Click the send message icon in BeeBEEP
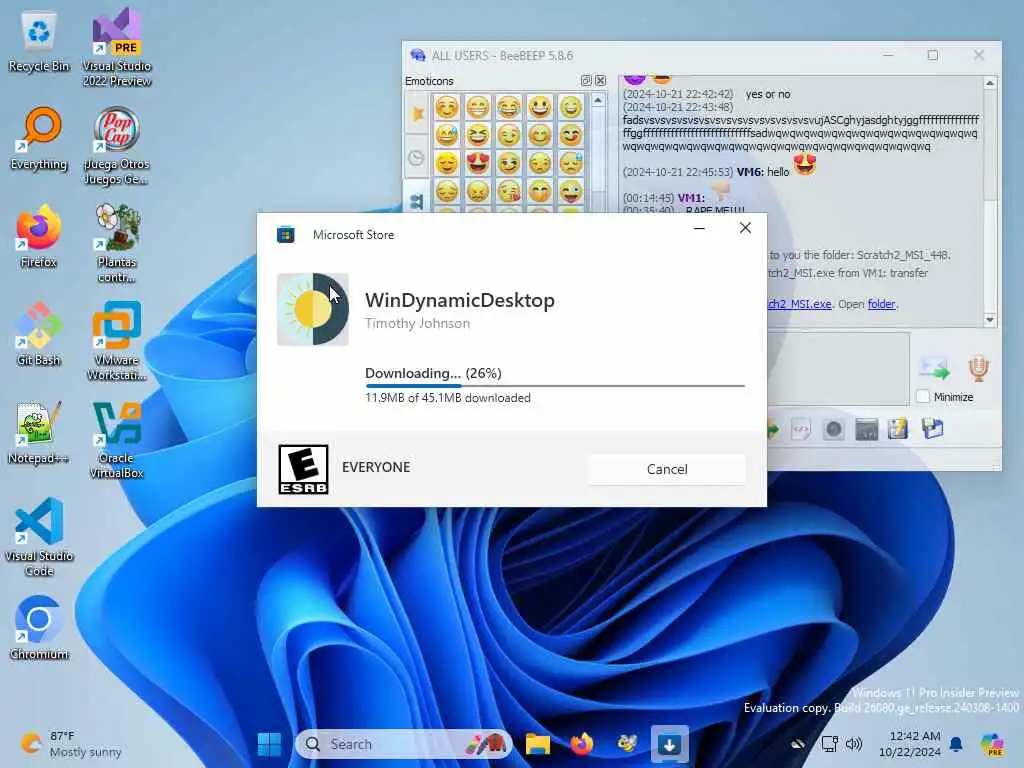 (934, 368)
